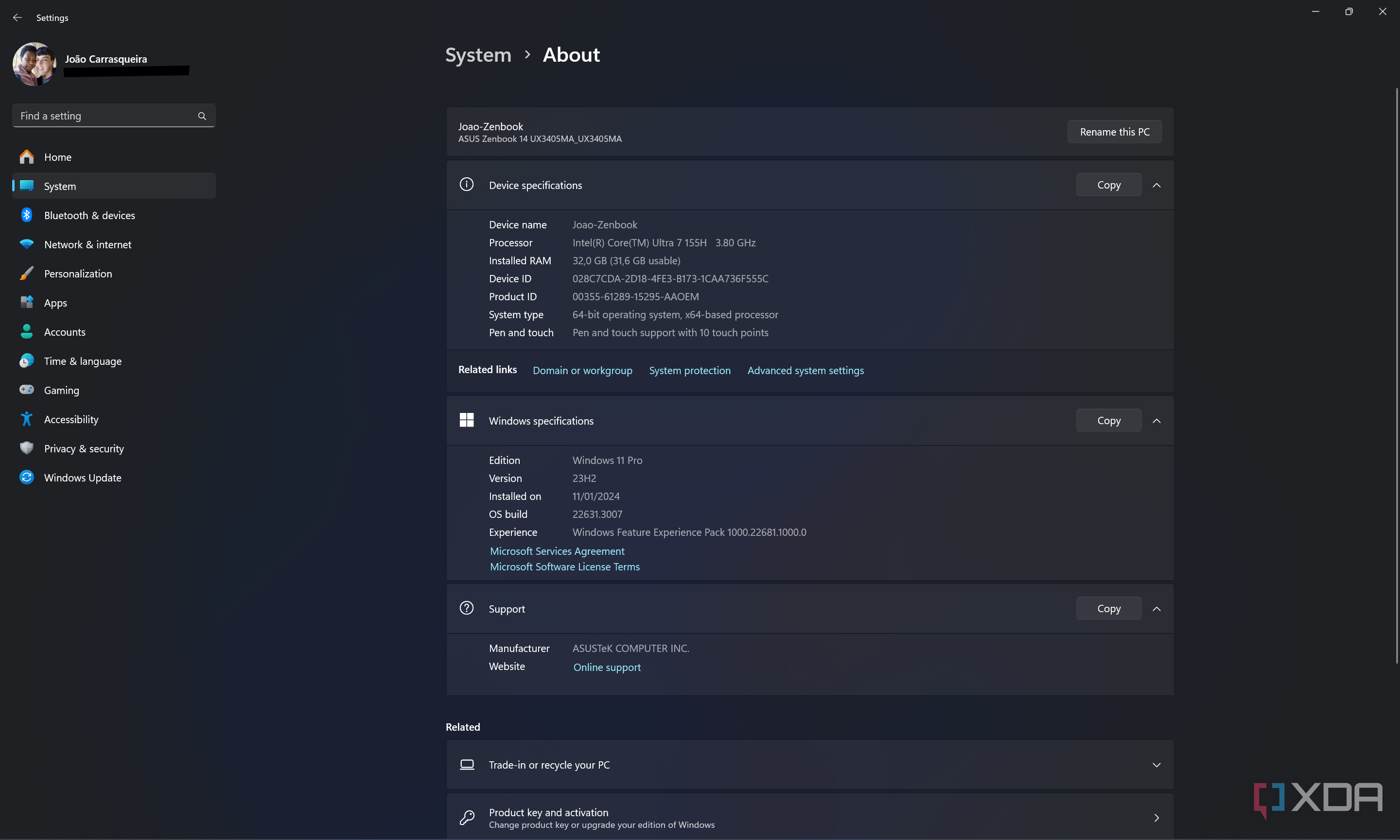1400x840 pixels.
Task: Click the Gaming sidebar icon
Action: 27,390
